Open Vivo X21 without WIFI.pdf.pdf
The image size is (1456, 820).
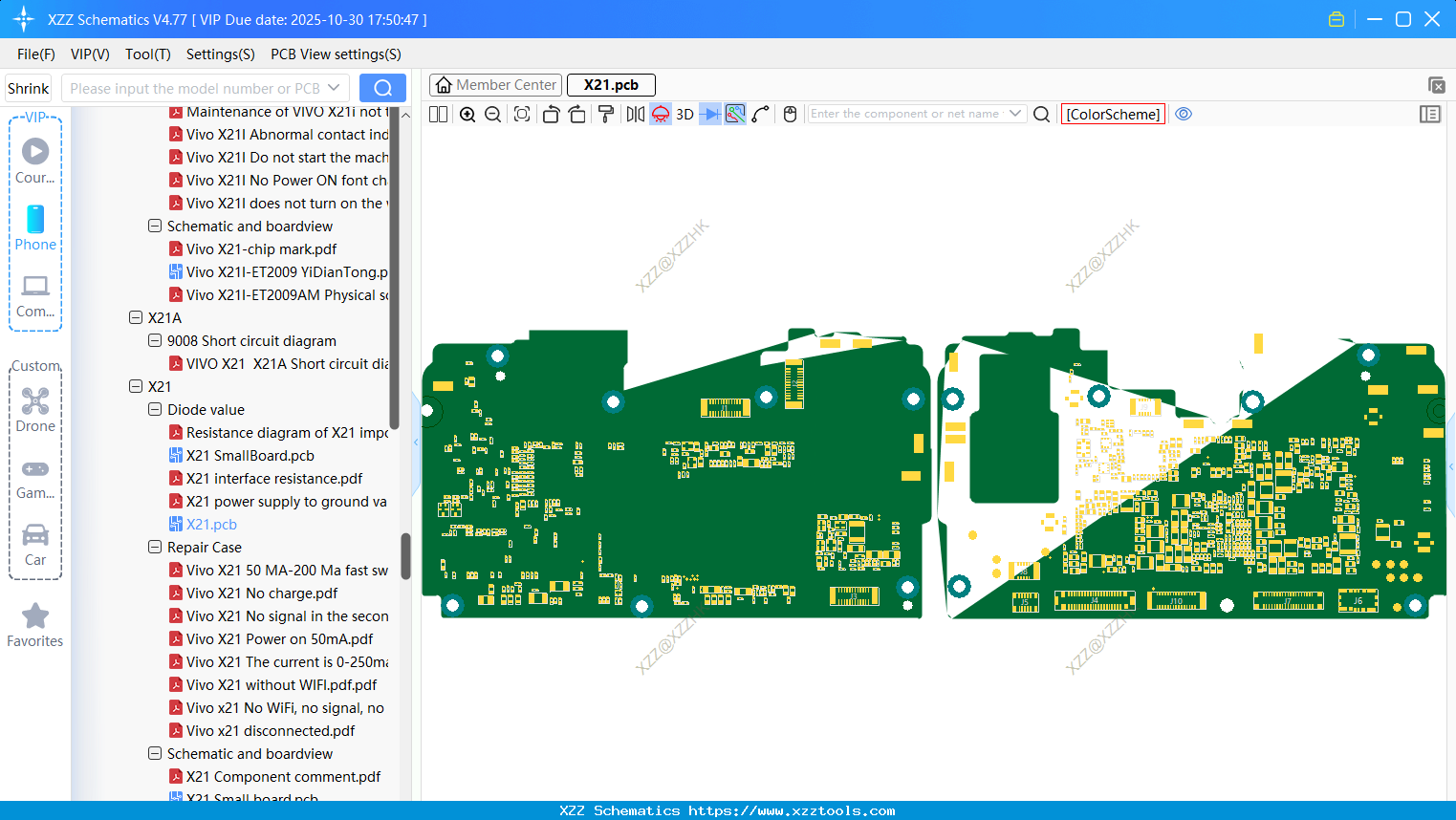[282, 685]
